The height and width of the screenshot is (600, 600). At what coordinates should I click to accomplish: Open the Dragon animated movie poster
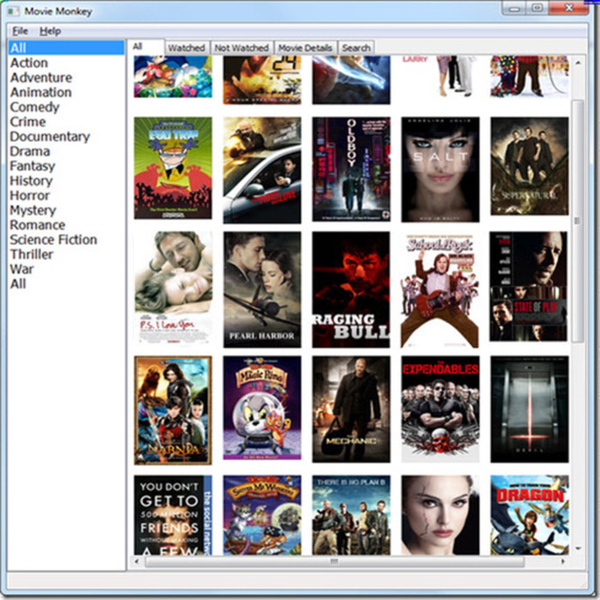point(530,515)
